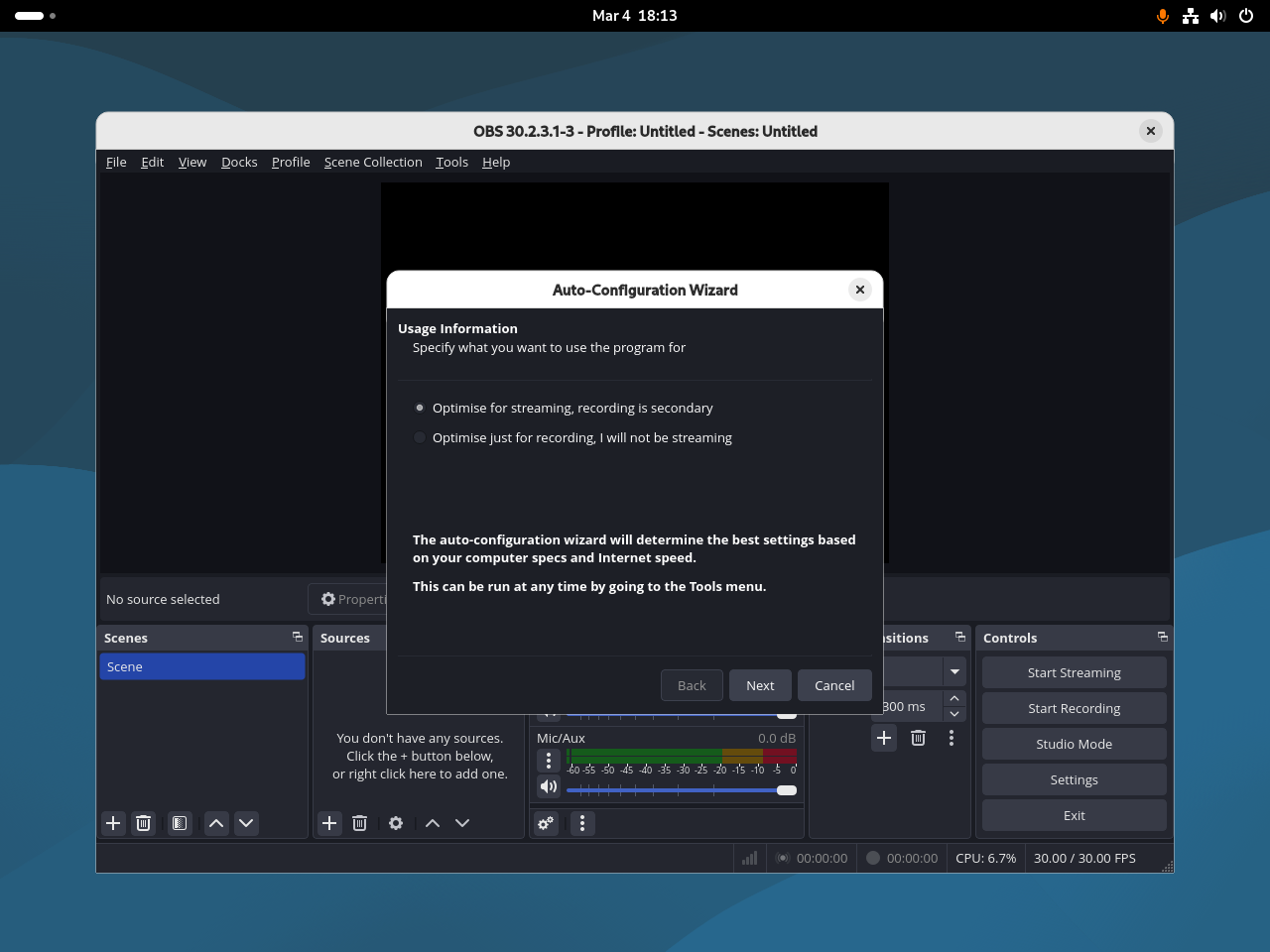
Task: Open source properties with the gear icon
Action: pos(396,823)
